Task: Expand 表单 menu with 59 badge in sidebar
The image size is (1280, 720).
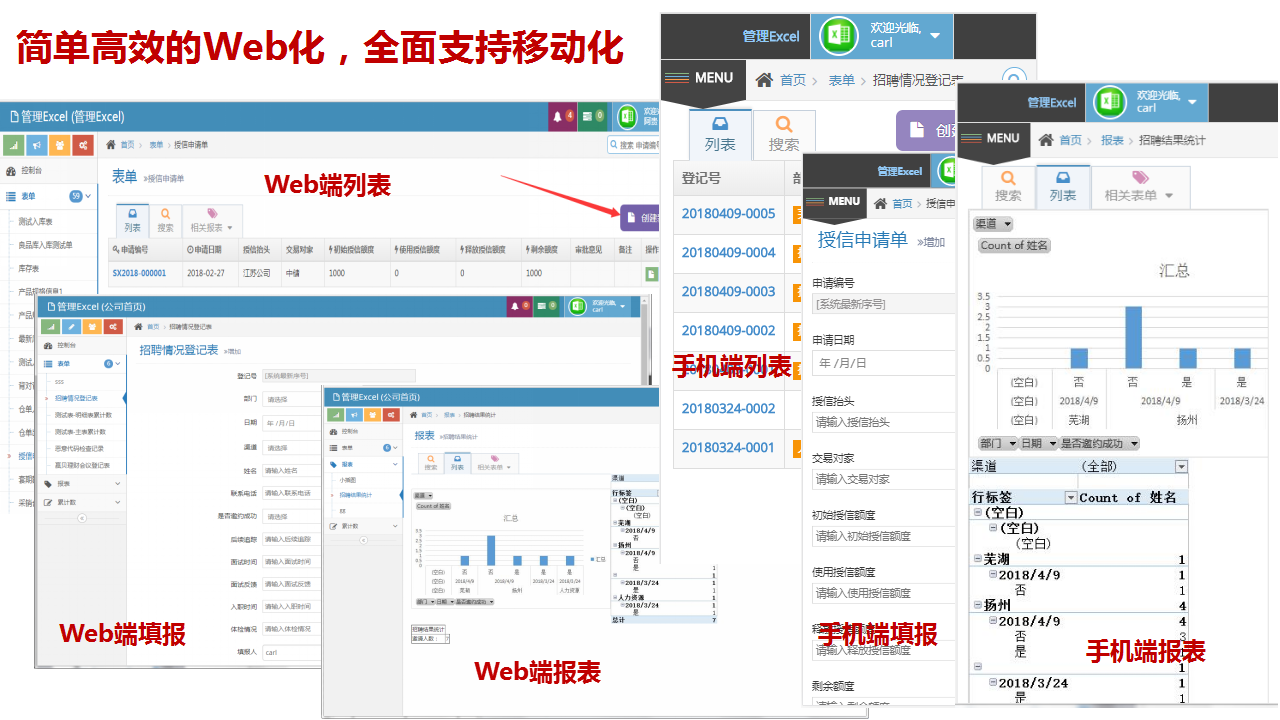Action: [48, 196]
